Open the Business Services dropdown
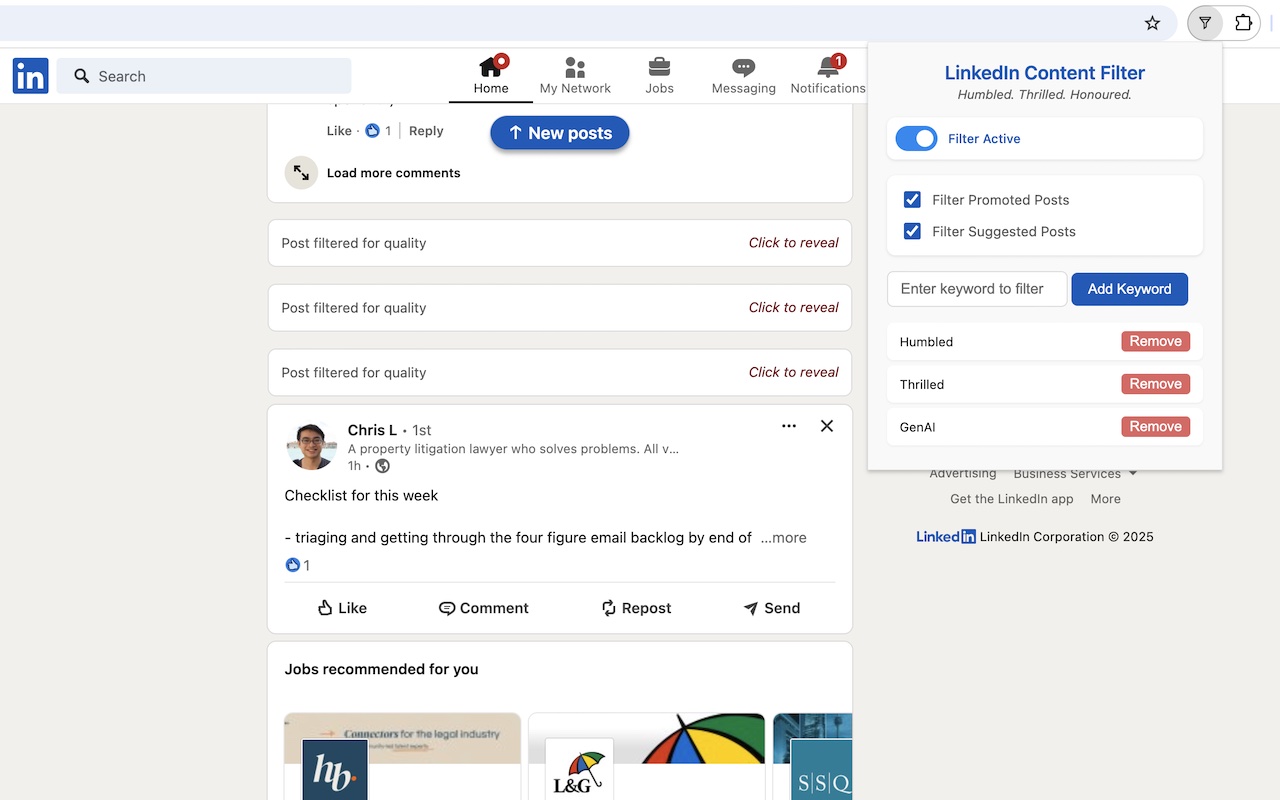The width and height of the screenshot is (1280, 800). [x=1075, y=474]
